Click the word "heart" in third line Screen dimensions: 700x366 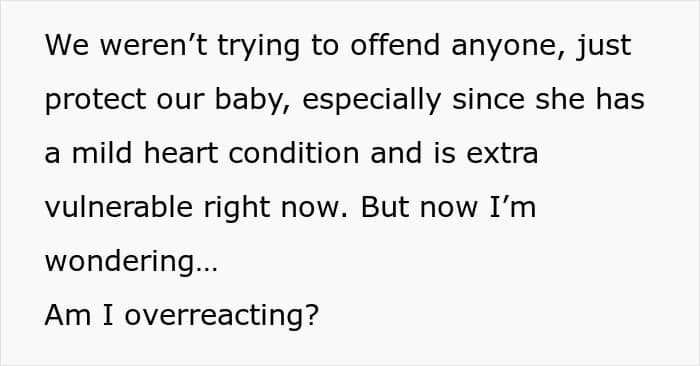coord(180,153)
